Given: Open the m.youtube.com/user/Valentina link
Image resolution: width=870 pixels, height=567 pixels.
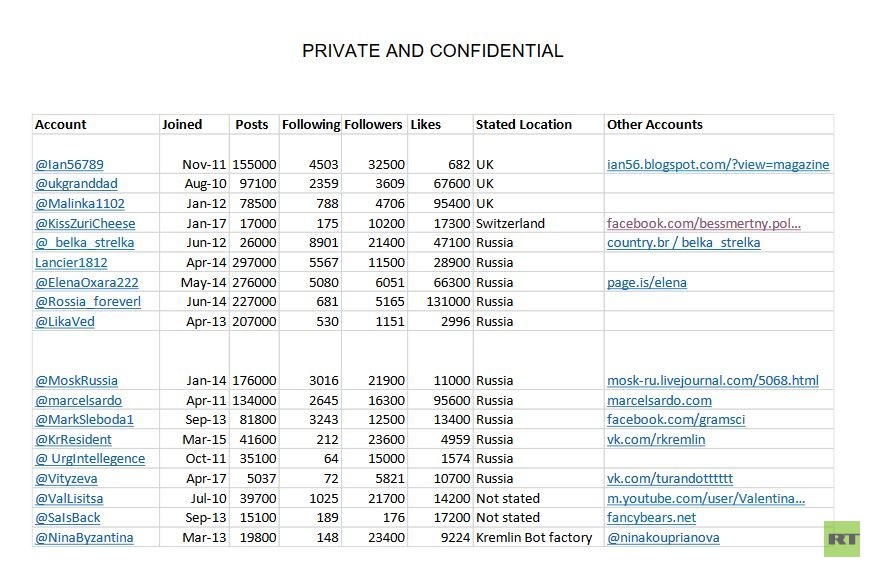Looking at the screenshot, I should [x=705, y=498].
